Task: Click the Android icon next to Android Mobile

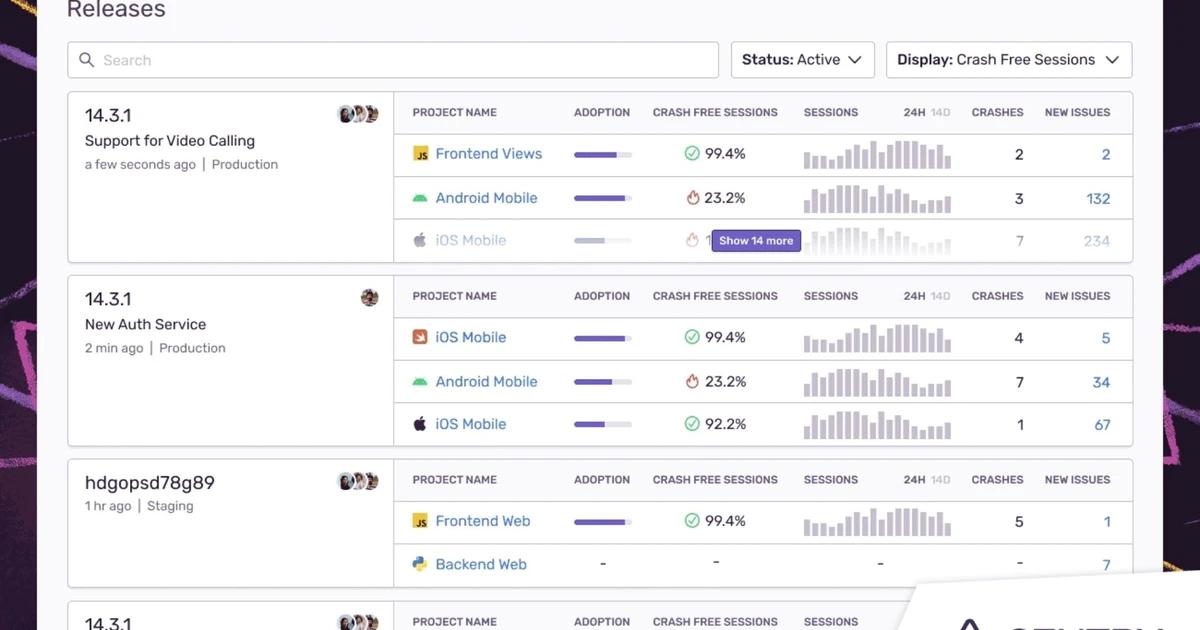Action: [x=421, y=198]
